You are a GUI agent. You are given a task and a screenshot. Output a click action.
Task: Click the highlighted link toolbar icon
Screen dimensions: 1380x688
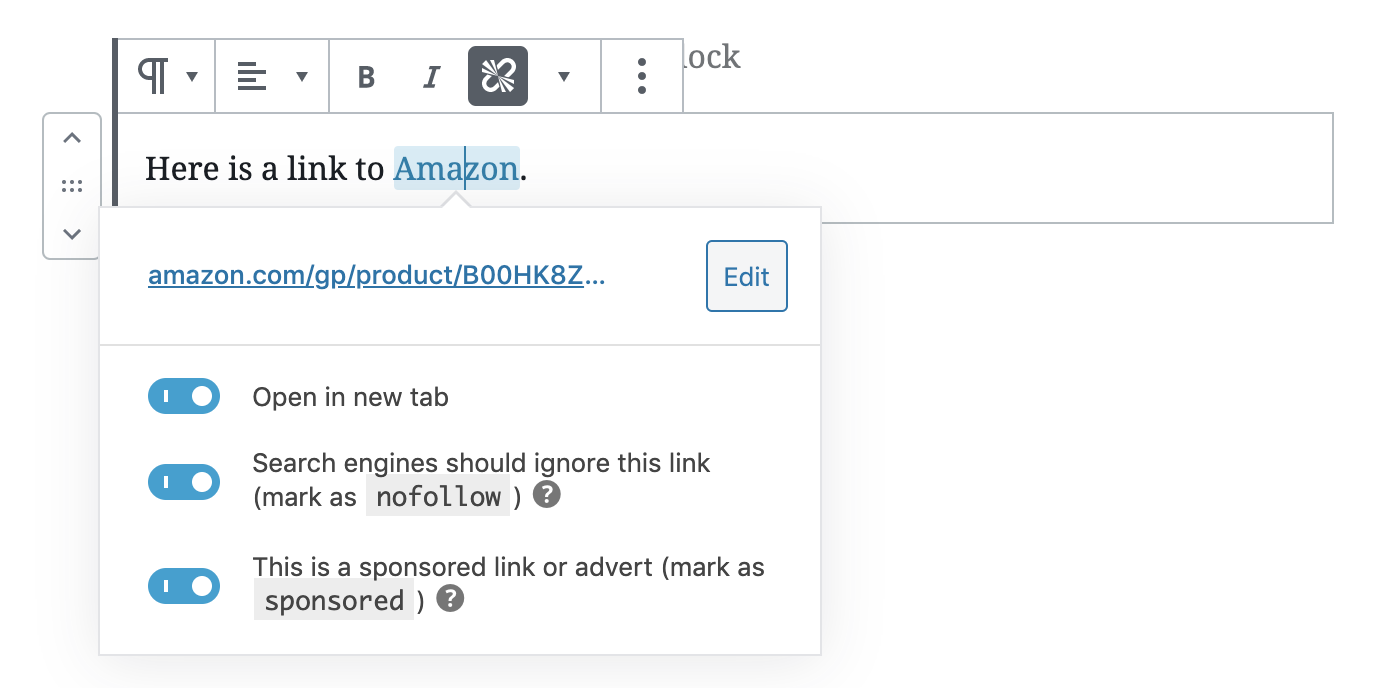tap(497, 76)
